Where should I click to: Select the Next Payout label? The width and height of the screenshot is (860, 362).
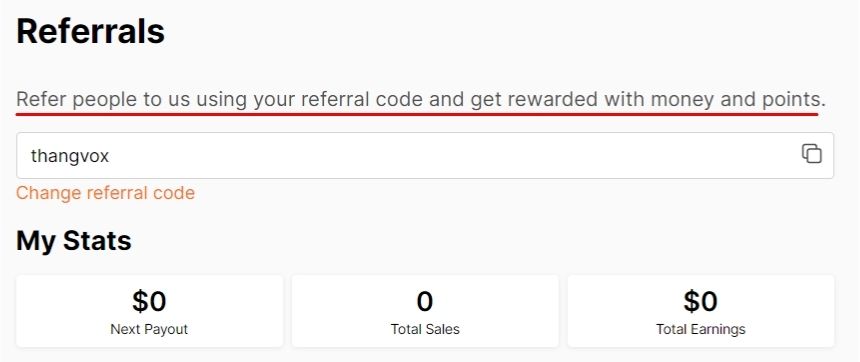pos(149,329)
